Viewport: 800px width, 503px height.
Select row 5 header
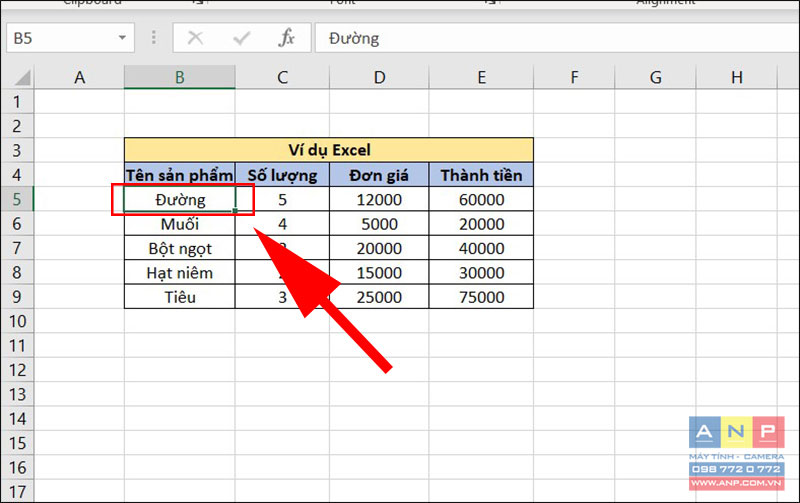click(17, 199)
